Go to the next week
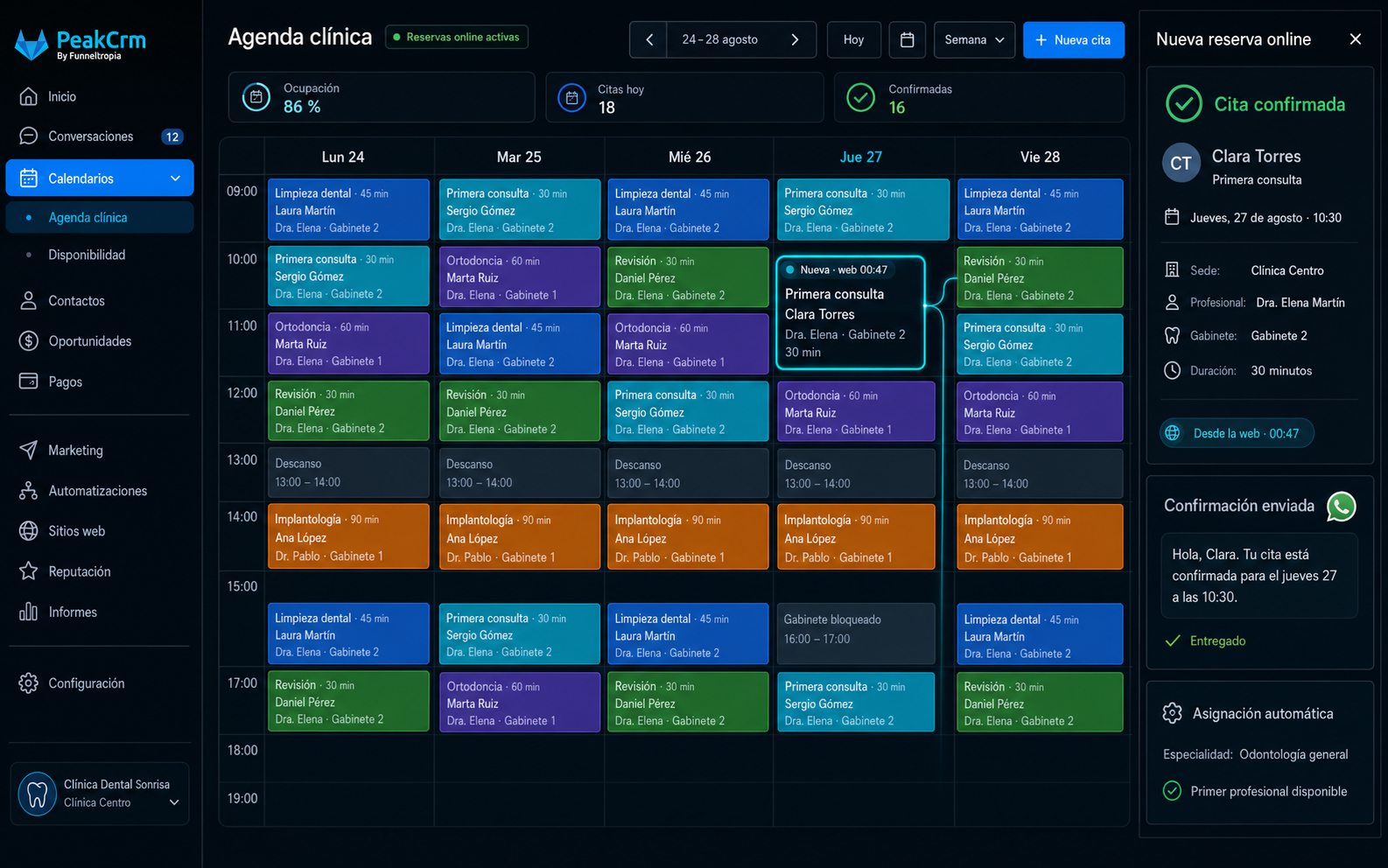The width and height of the screenshot is (1388, 868). [795, 40]
